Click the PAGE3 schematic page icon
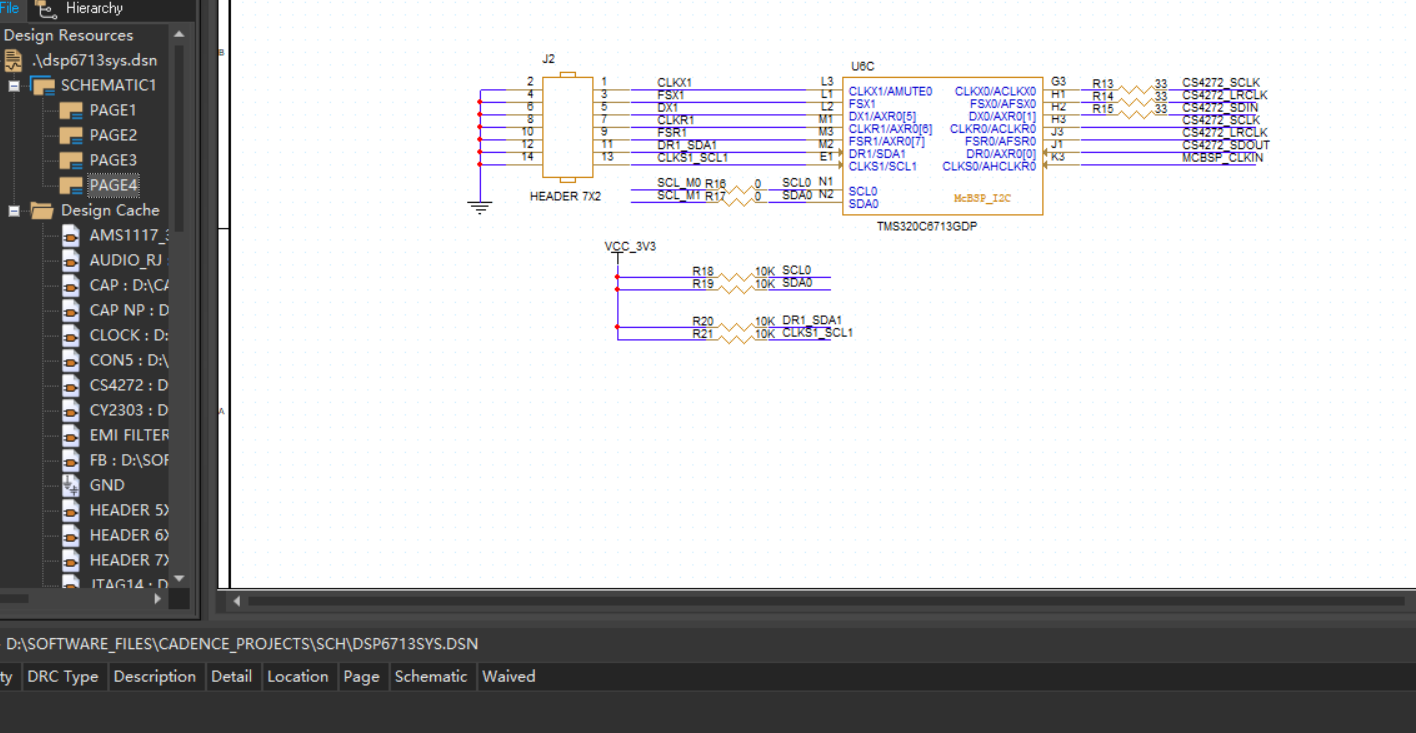Screen dimensions: 1416x733 click(70, 160)
